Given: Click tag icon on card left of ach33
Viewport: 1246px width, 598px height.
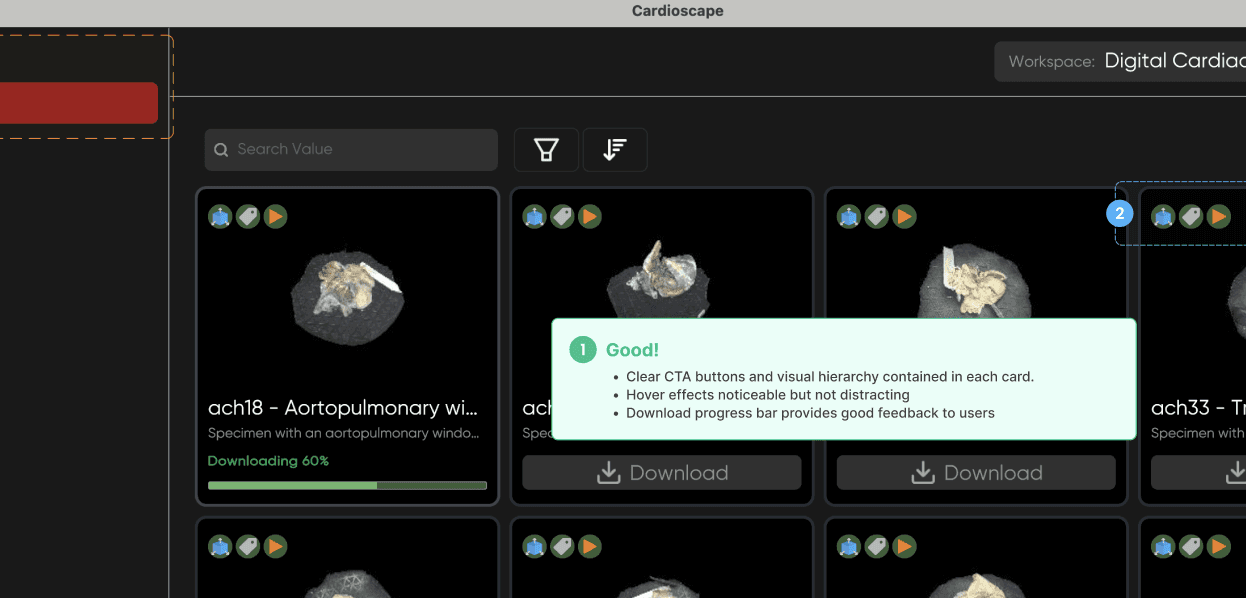Looking at the screenshot, I should point(877,216).
